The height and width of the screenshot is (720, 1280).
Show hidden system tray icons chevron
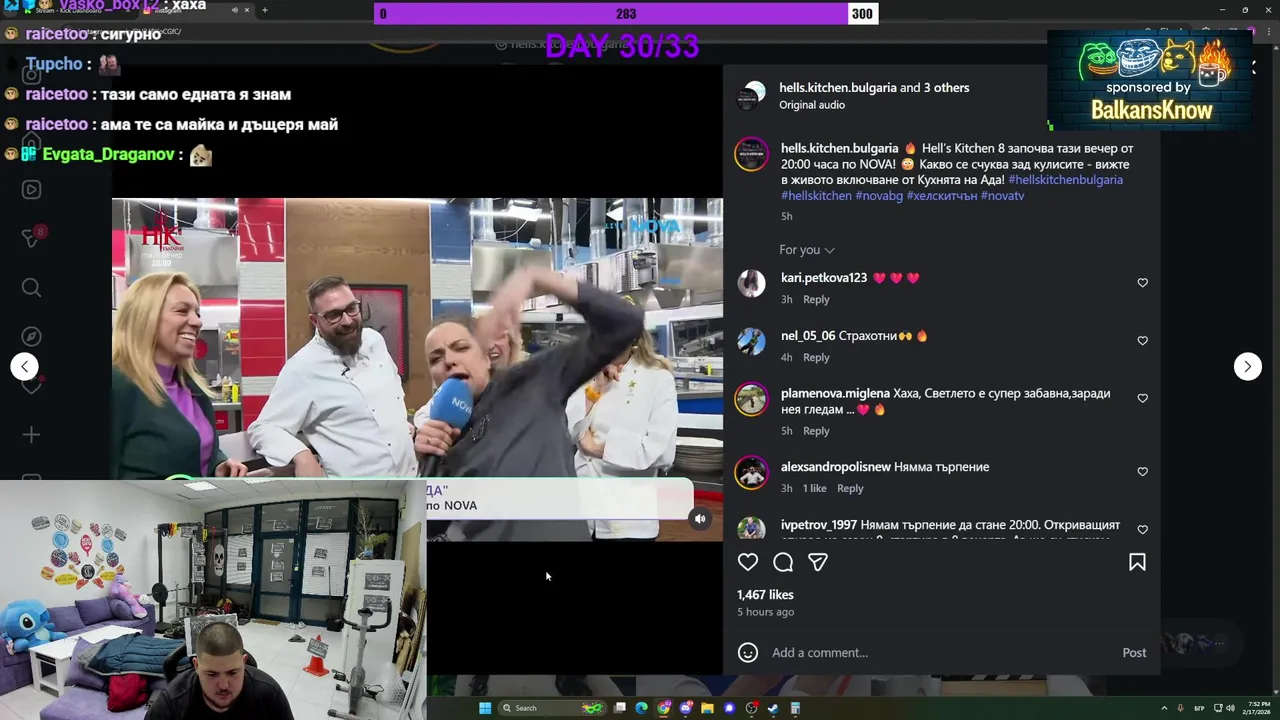click(x=1164, y=708)
